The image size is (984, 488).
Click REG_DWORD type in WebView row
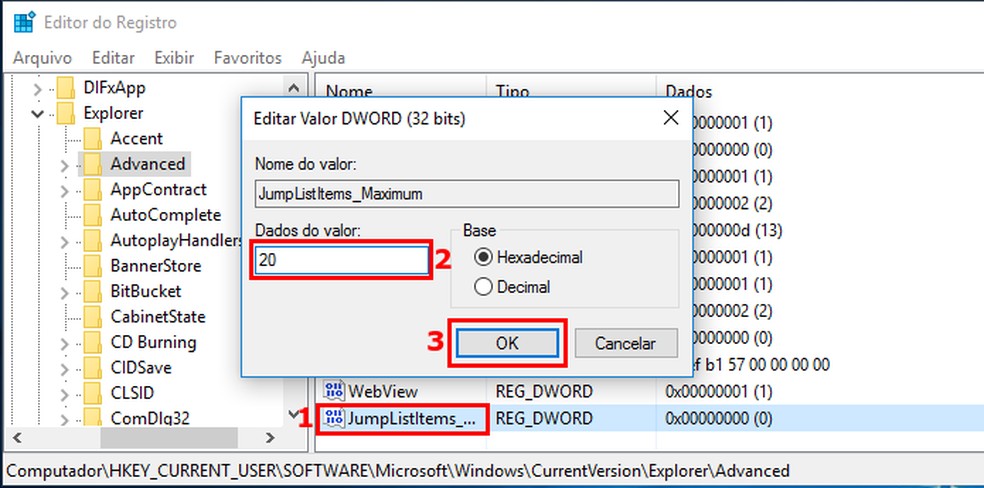click(543, 391)
